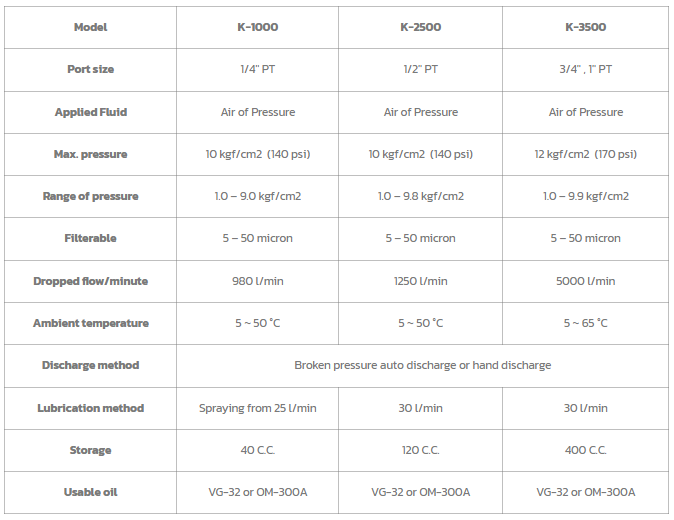Select the Lubrication method row label
The height and width of the screenshot is (520, 674).
click(x=90, y=408)
